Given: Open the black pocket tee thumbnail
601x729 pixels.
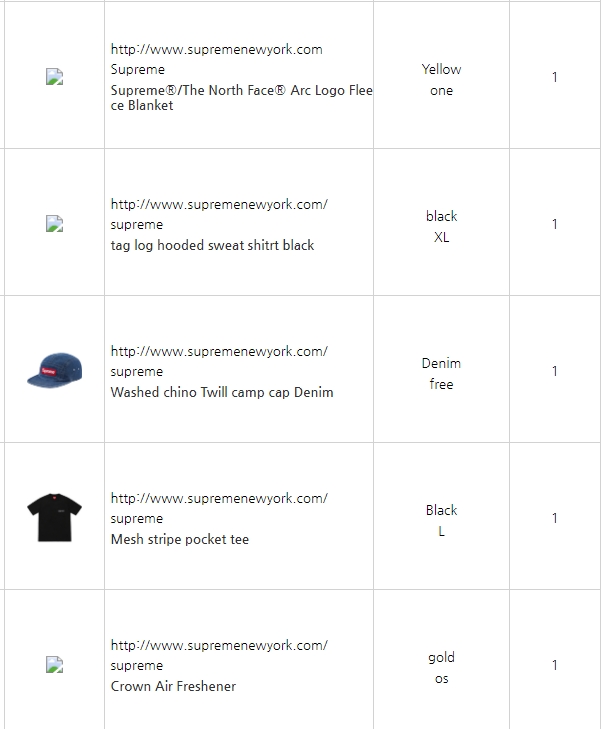Looking at the screenshot, I should pos(54,517).
